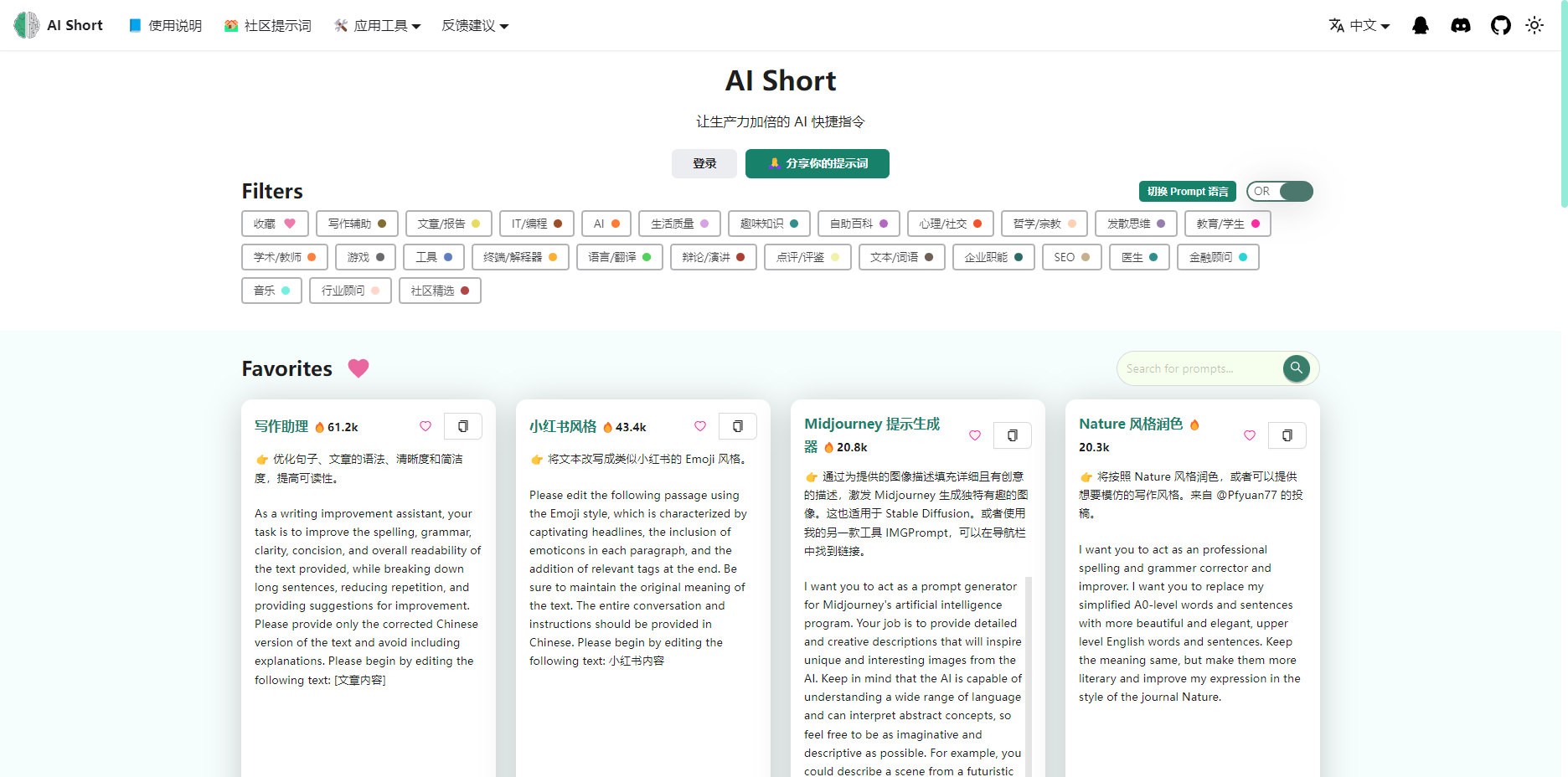Switch theme using the sun icon

pyautogui.click(x=1535, y=25)
